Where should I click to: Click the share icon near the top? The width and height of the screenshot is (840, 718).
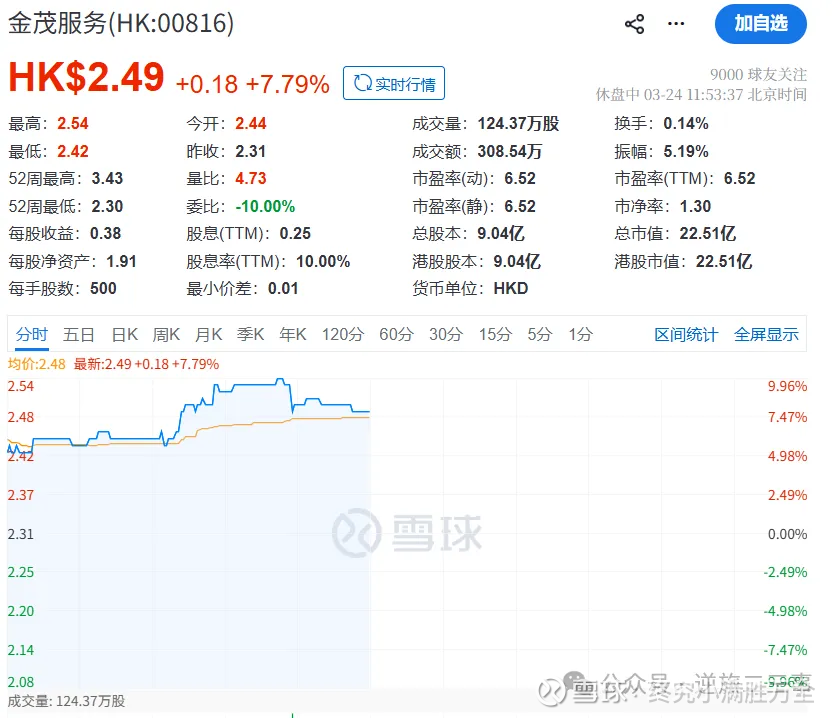click(634, 24)
